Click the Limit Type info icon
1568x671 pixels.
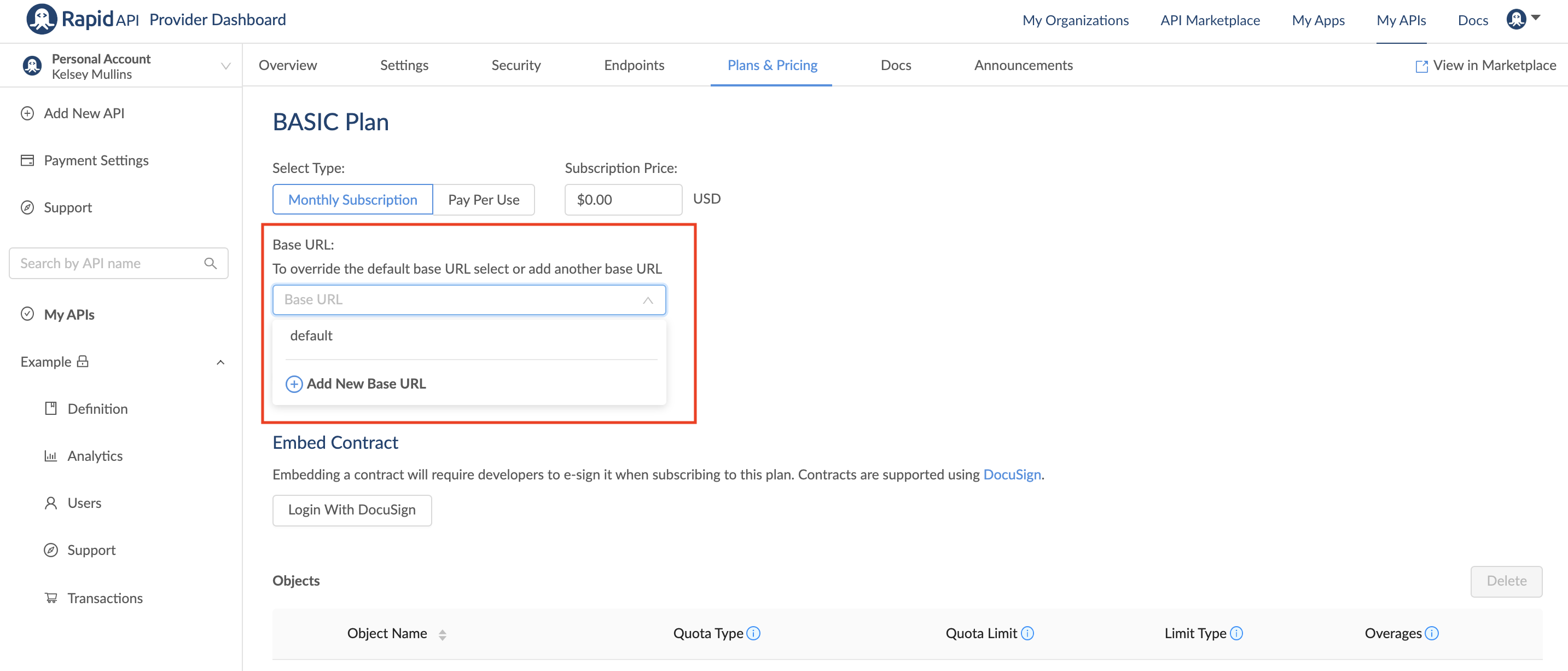point(1236,633)
